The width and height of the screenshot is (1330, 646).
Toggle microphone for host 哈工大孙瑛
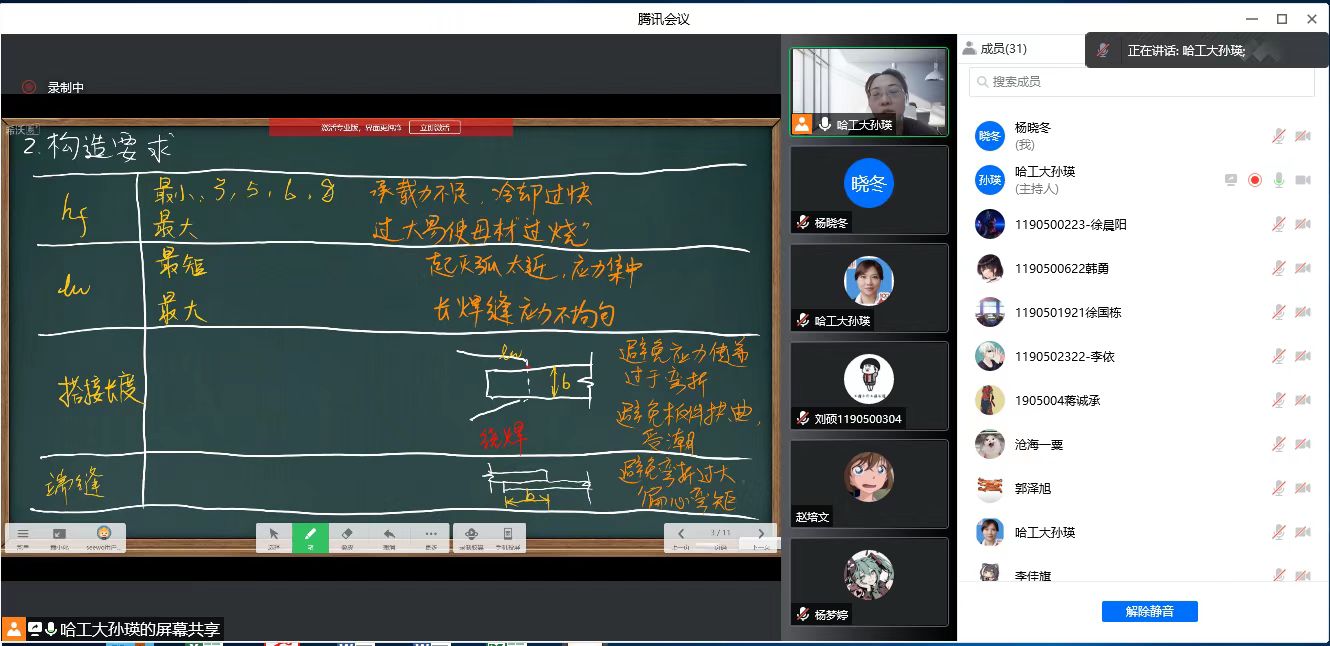tap(1278, 180)
